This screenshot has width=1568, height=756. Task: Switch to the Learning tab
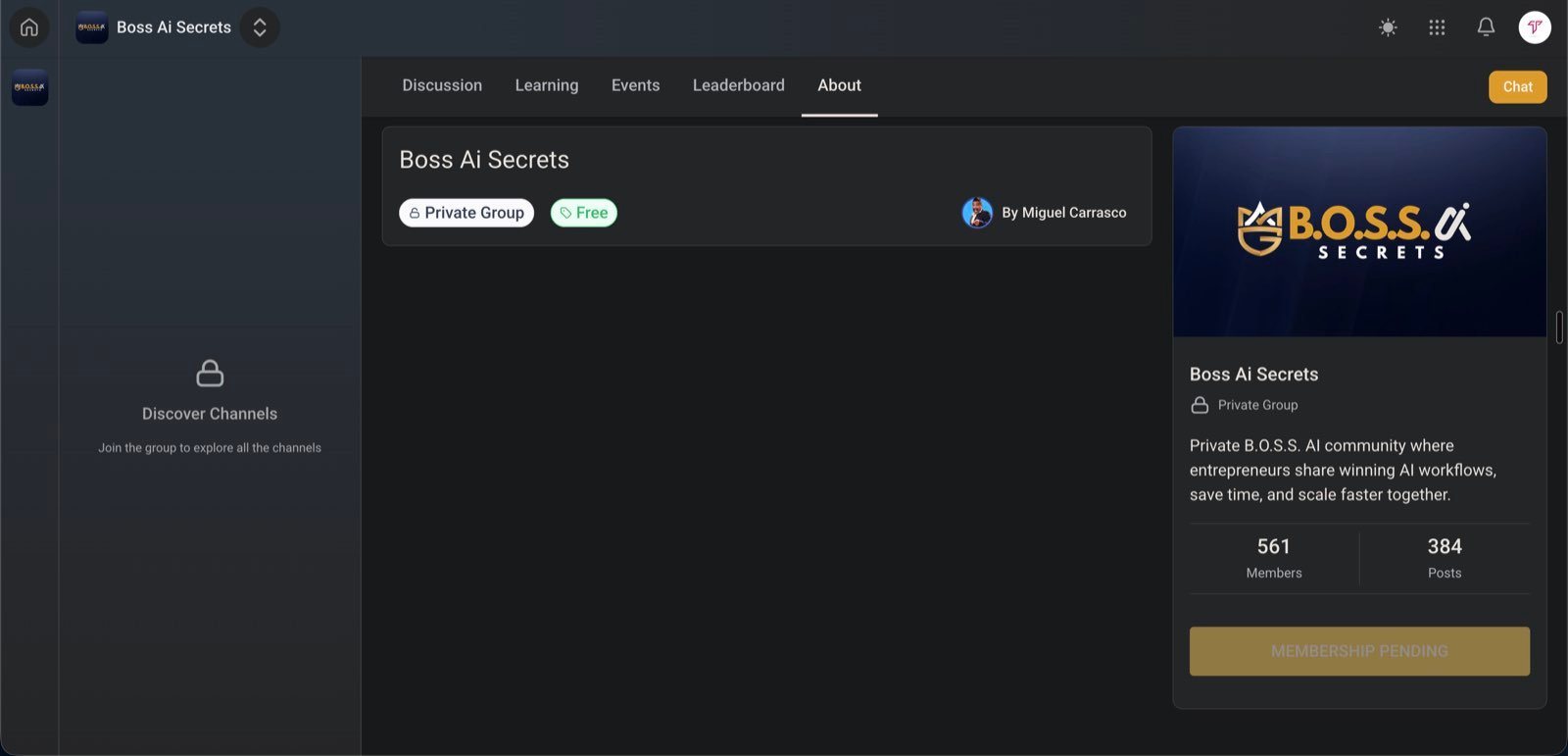pos(547,85)
